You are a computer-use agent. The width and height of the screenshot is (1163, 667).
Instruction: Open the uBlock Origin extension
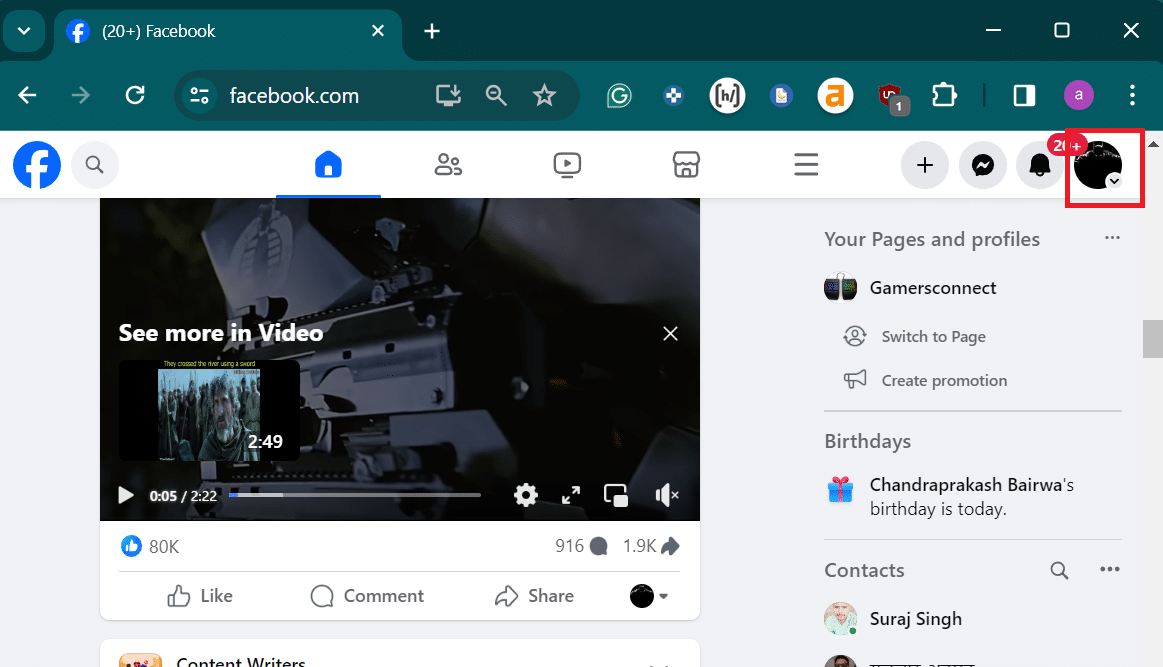tap(892, 97)
